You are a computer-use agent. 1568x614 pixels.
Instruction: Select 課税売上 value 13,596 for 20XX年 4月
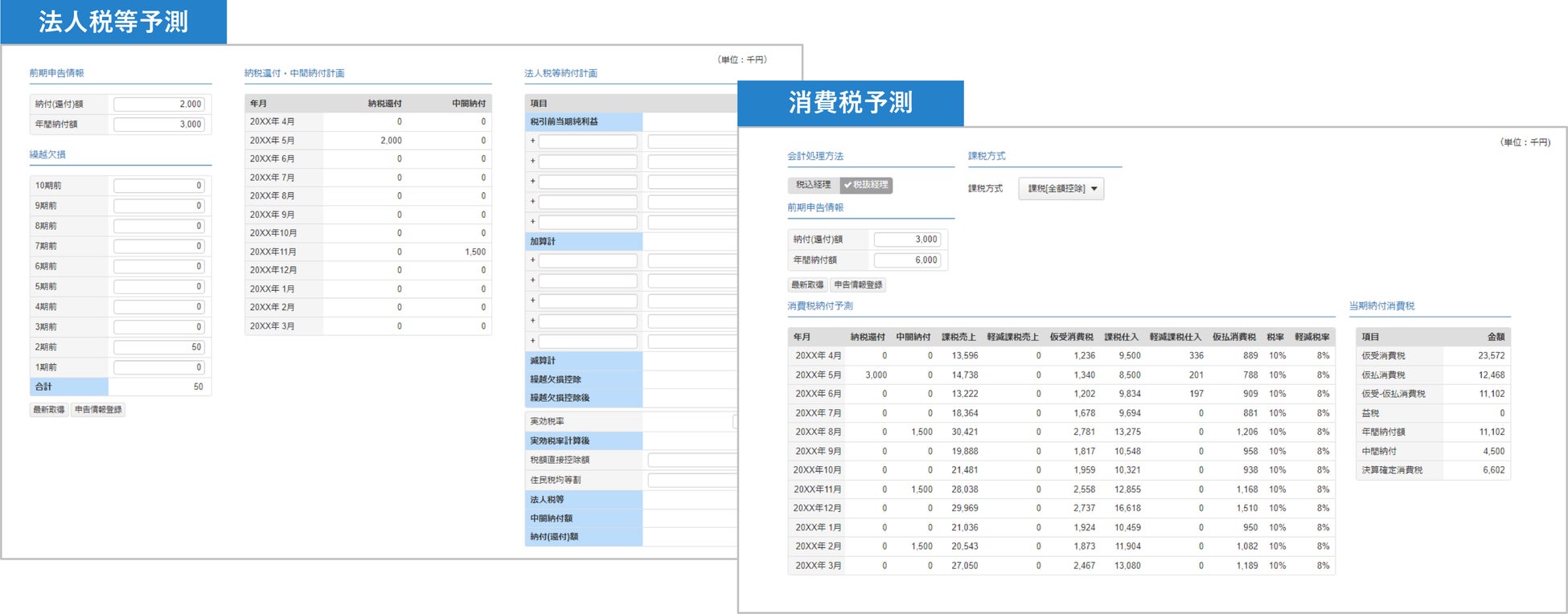click(x=965, y=356)
